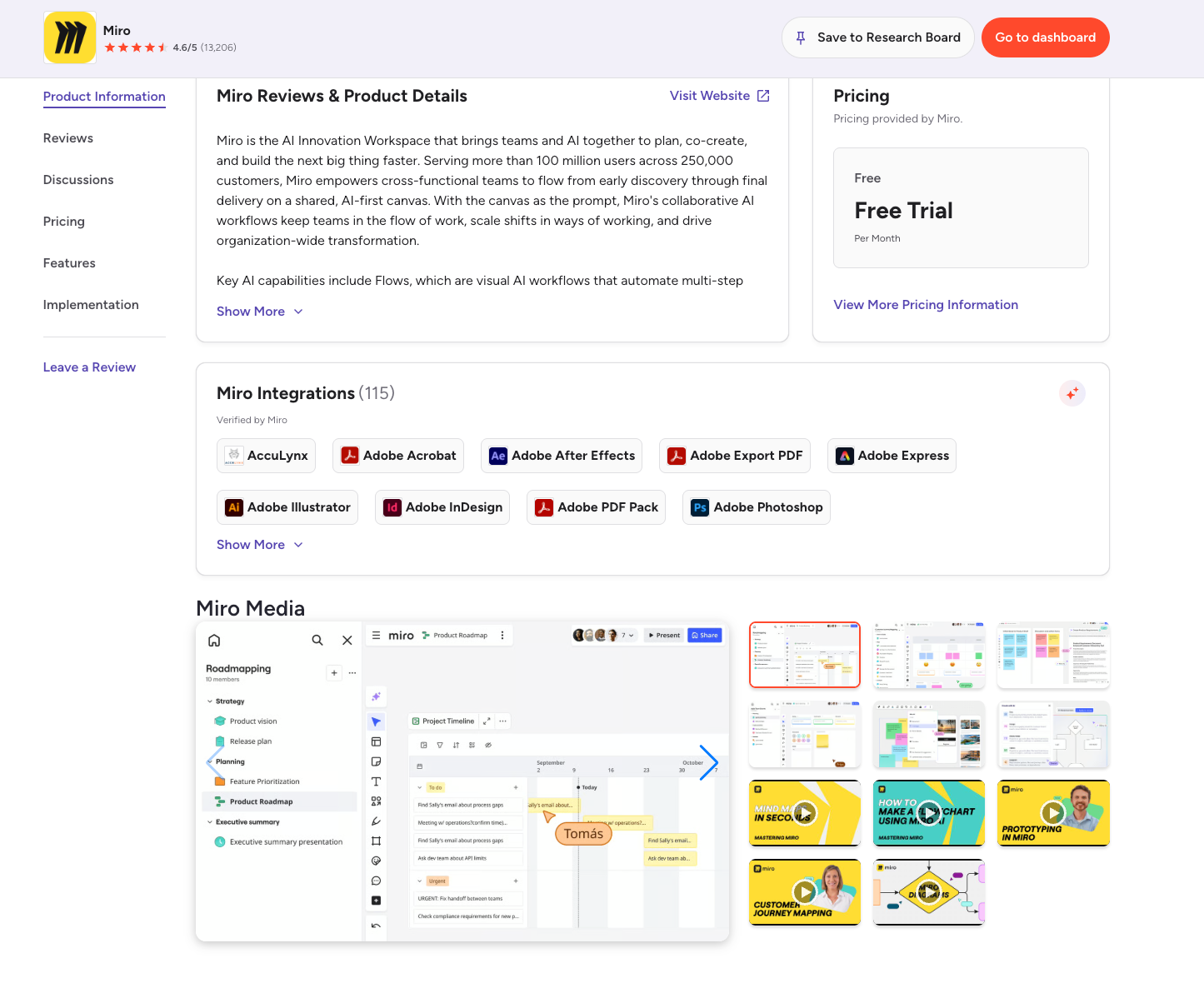1204x998 pixels.
Task: Click the 4.6/5 rating text
Action: pos(185,47)
